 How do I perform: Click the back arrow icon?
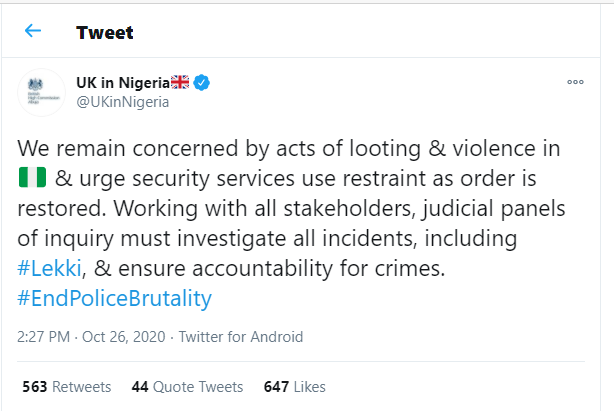[33, 31]
